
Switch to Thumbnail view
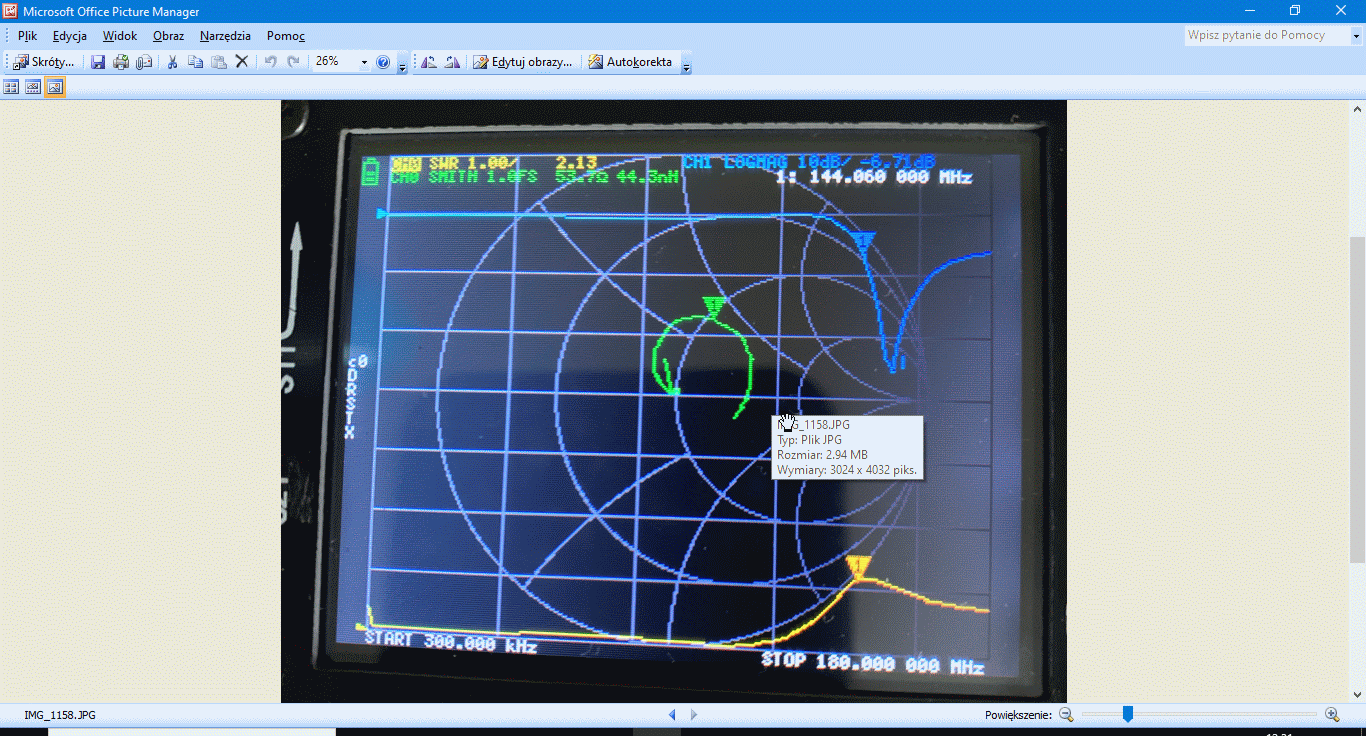pyautogui.click(x=12, y=88)
